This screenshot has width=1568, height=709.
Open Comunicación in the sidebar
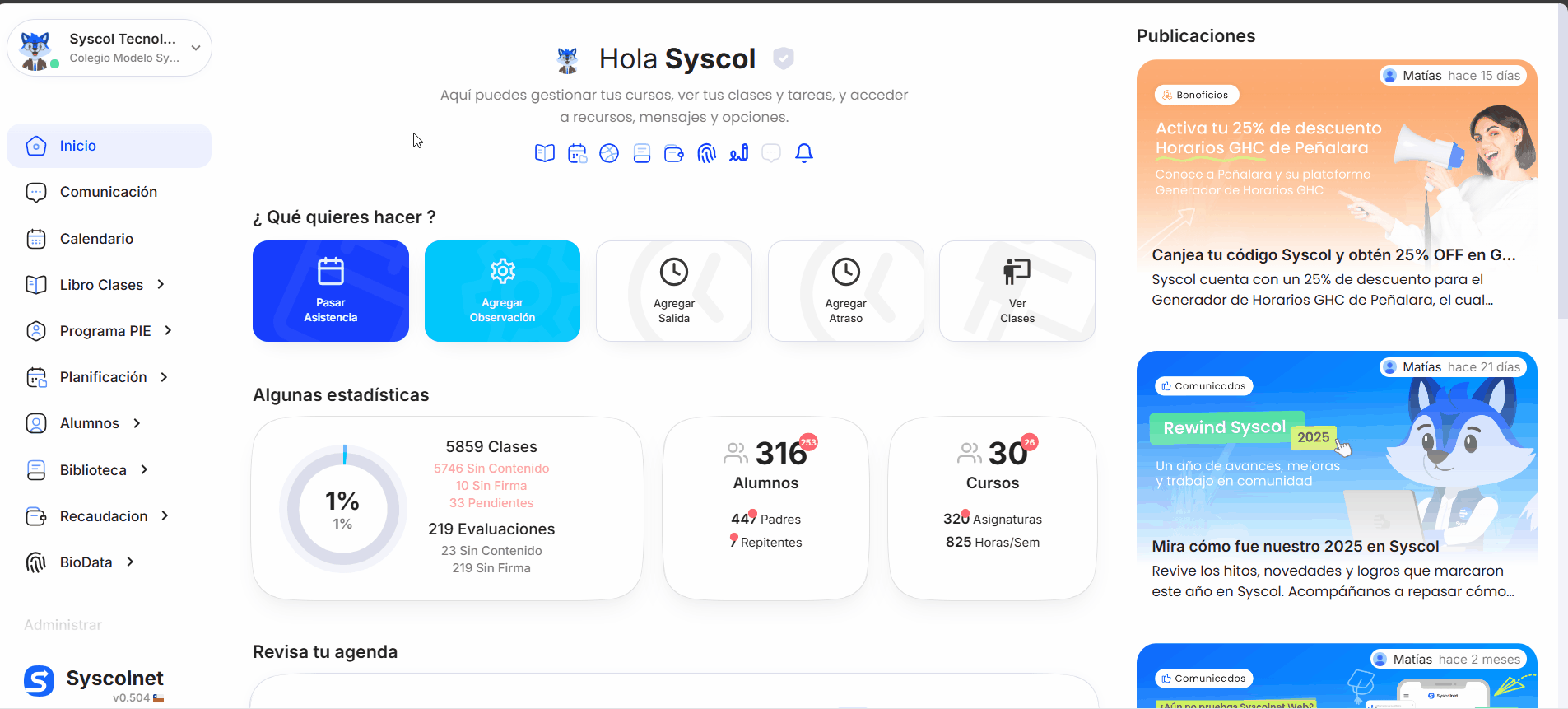point(109,192)
